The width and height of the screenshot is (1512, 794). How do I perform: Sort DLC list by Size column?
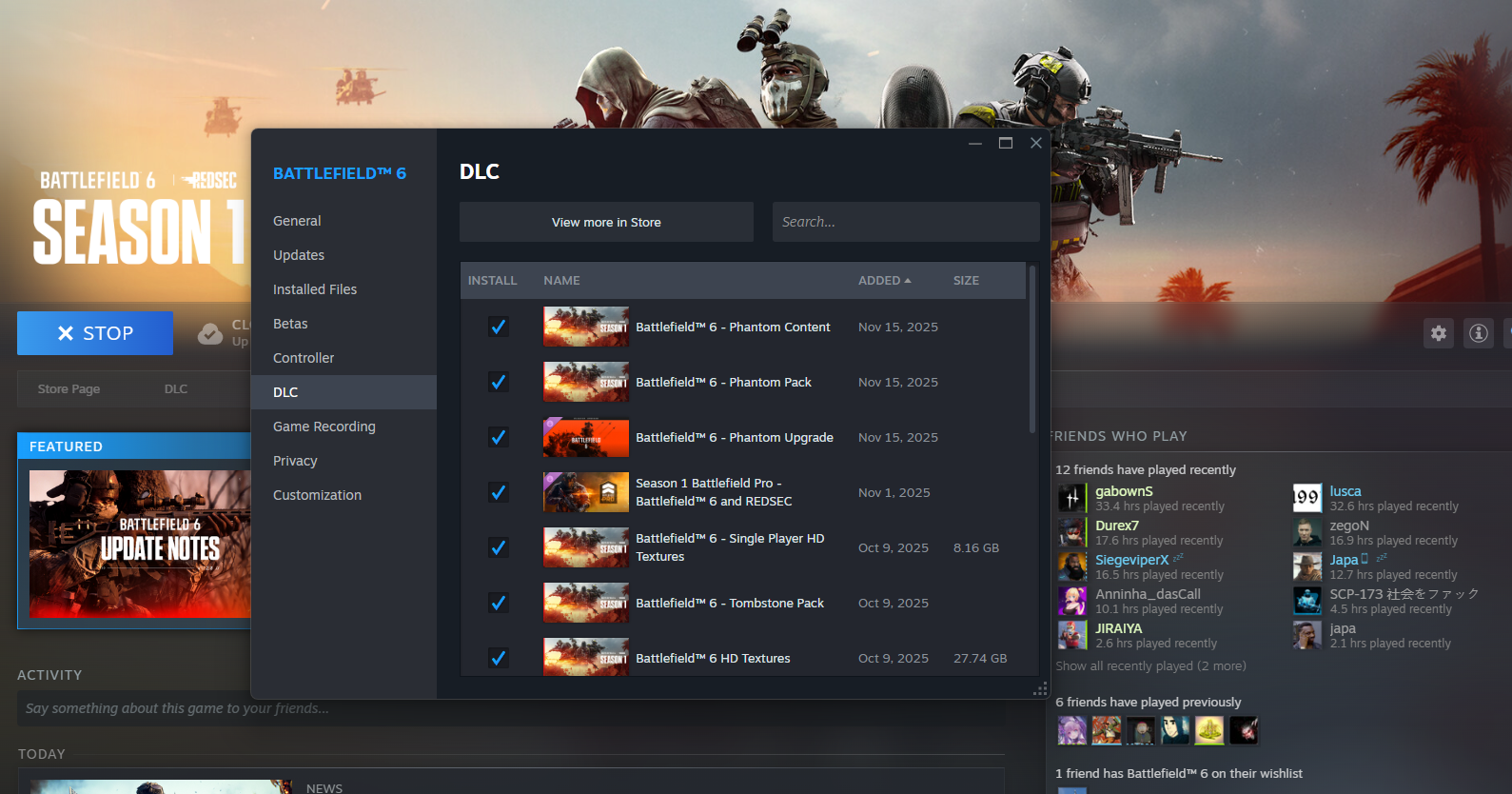click(966, 281)
